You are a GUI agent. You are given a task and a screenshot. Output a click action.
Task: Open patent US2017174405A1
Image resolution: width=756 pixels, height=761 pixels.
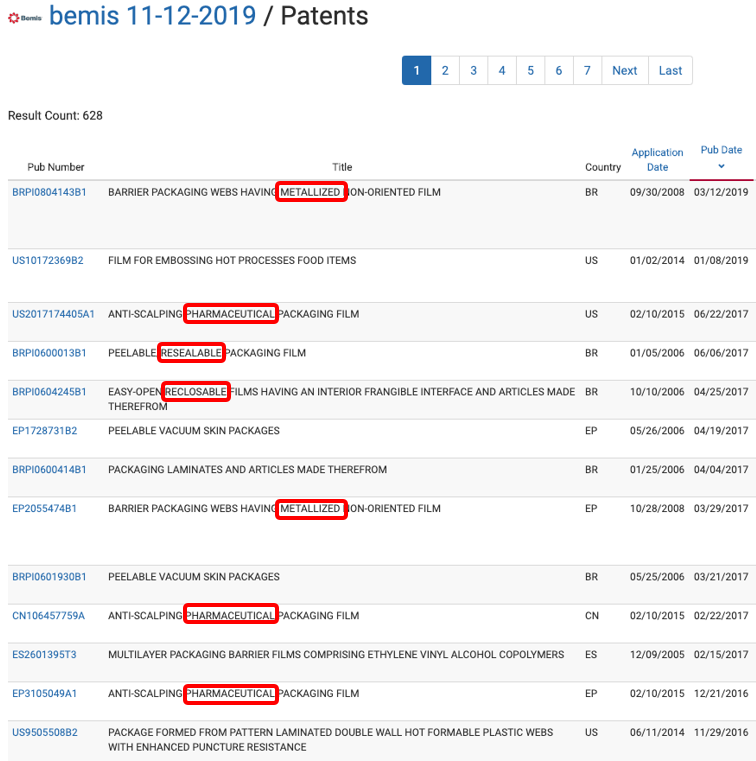[53, 314]
